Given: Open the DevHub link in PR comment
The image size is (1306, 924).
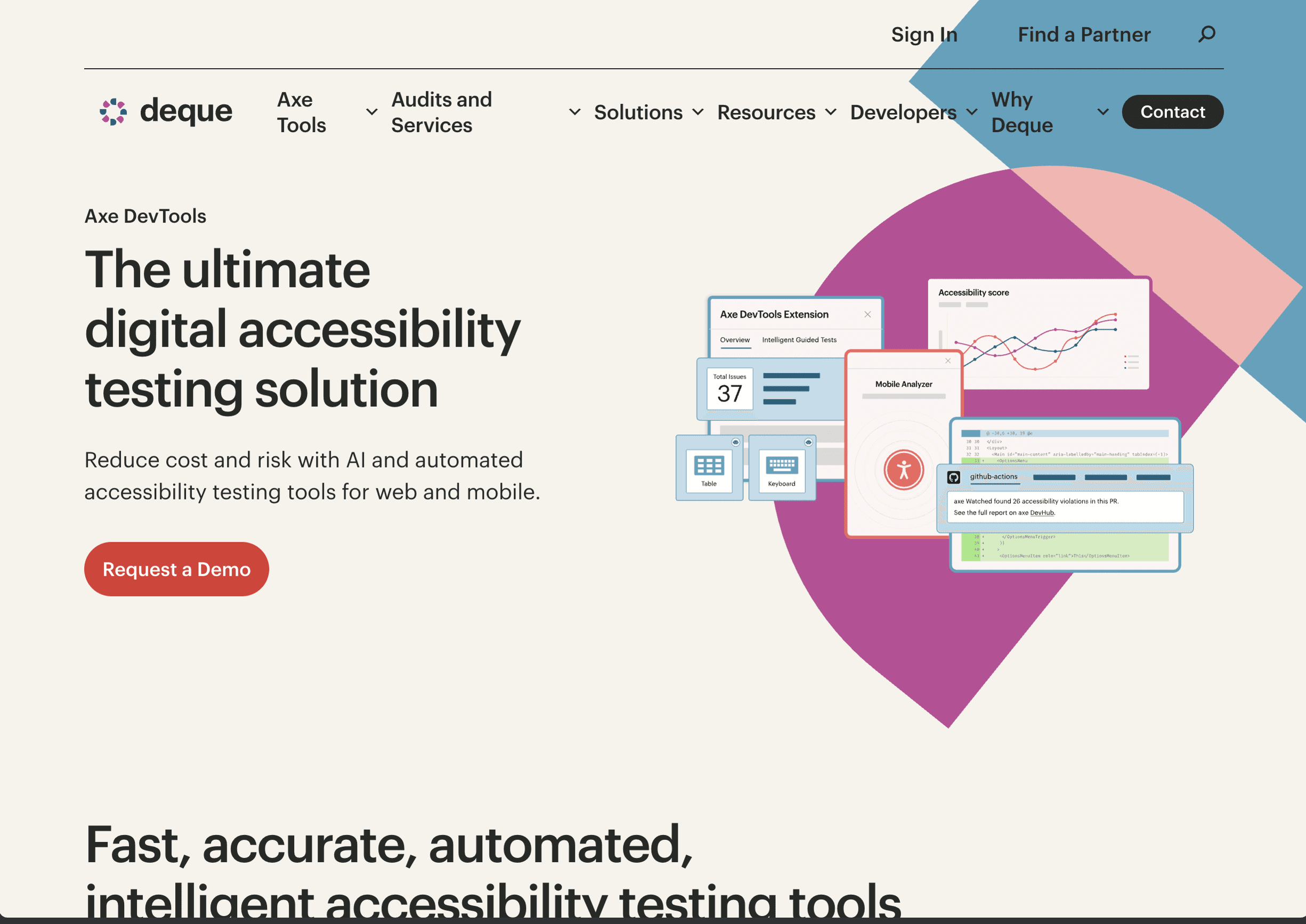Looking at the screenshot, I should click(x=1042, y=513).
